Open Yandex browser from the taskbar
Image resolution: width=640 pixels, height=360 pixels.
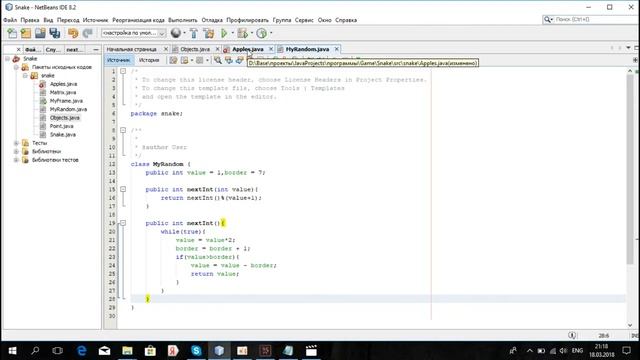click(x=173, y=351)
